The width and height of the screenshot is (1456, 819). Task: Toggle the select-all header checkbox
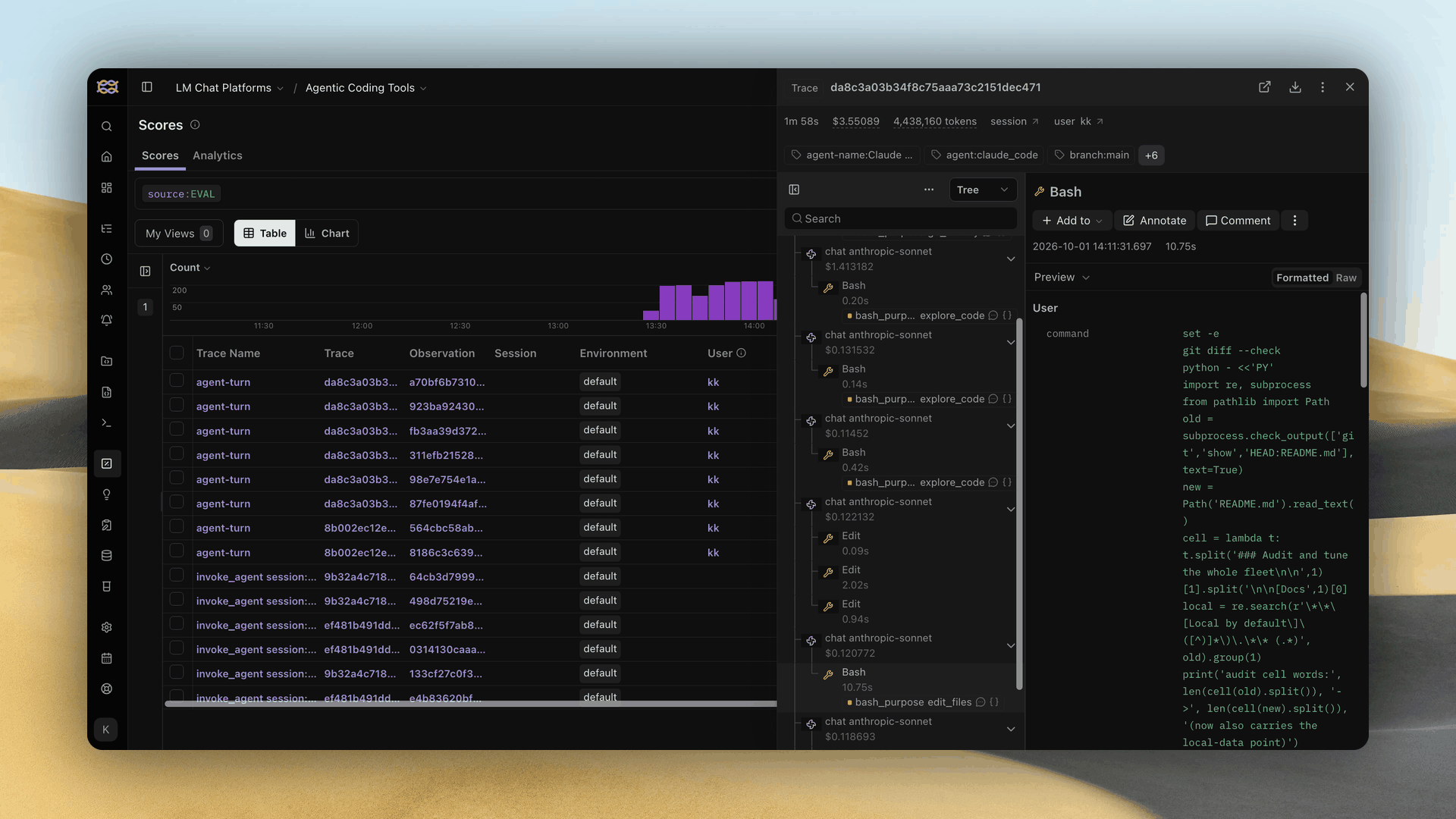coord(177,353)
